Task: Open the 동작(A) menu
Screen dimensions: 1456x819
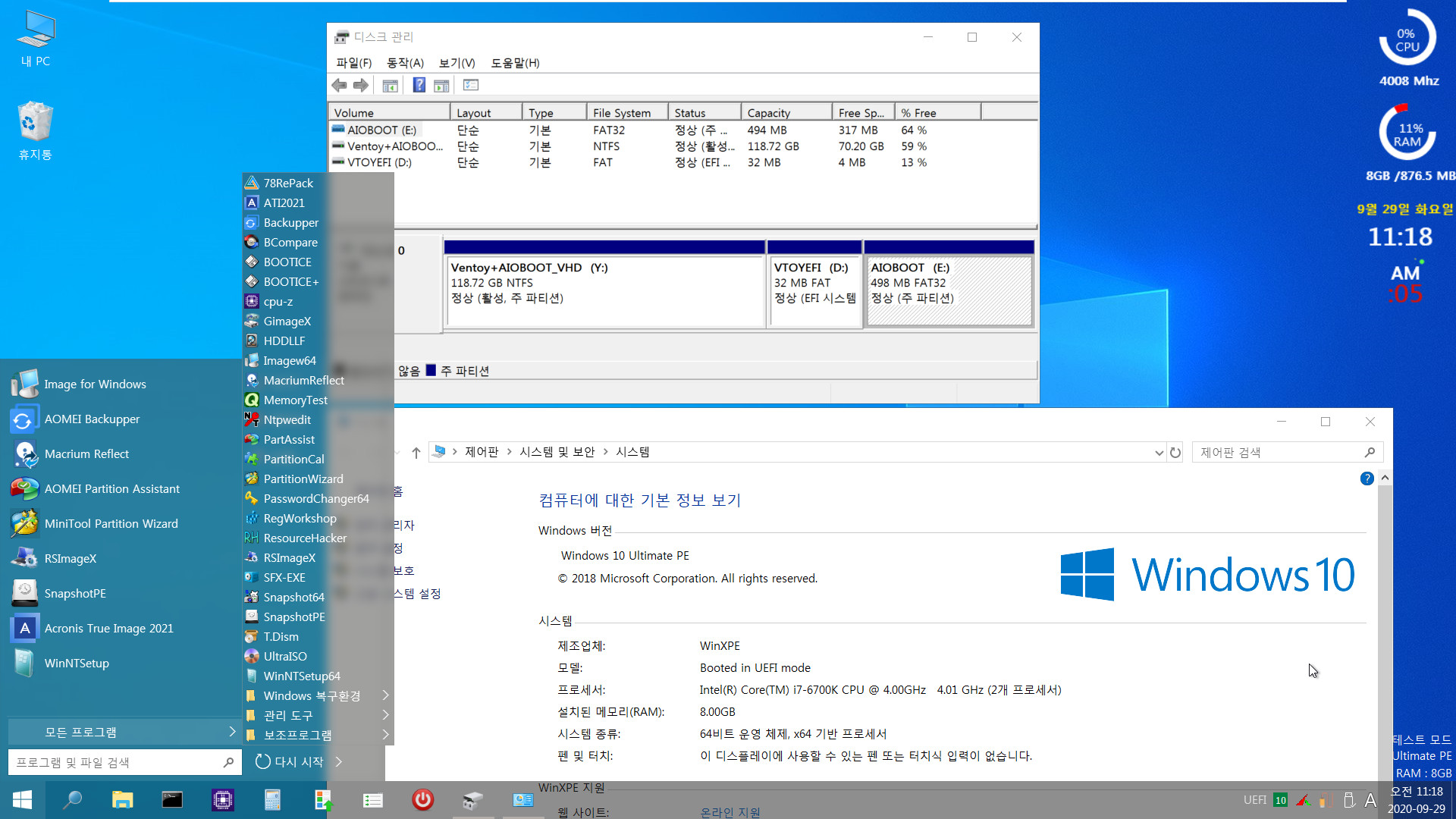Action: pyautogui.click(x=405, y=63)
